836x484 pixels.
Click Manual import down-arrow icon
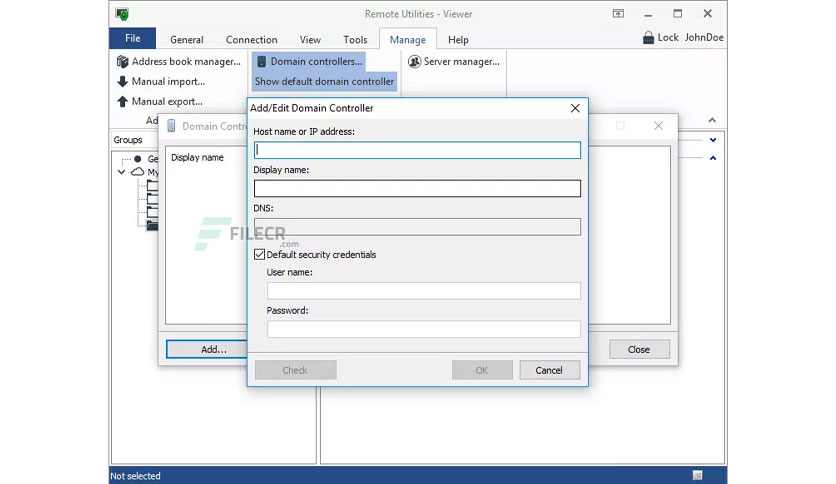(122, 82)
